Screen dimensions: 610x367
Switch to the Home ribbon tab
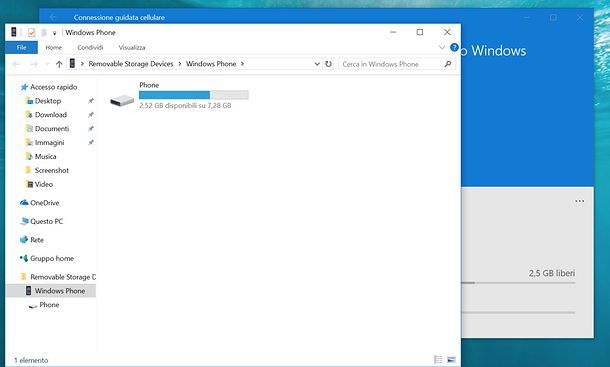coord(54,47)
